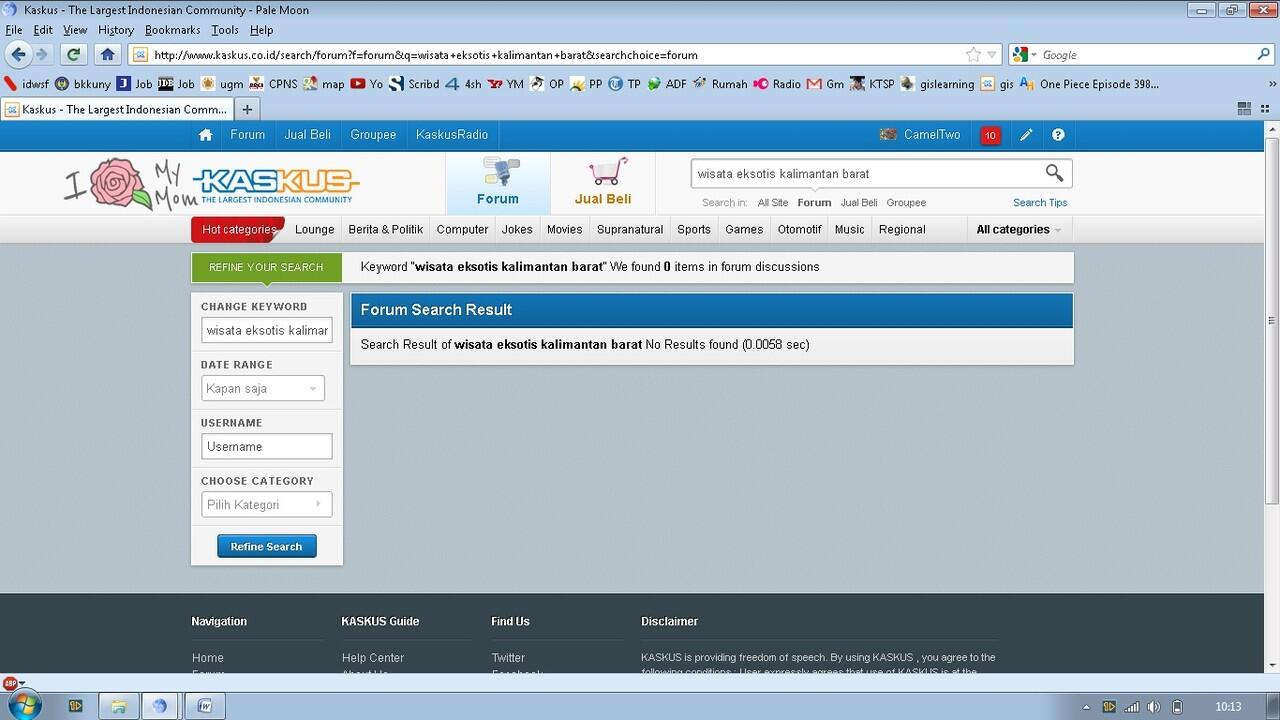Screen dimensions: 1280x720
Task: Open the File menu
Action: pyautogui.click(x=14, y=30)
